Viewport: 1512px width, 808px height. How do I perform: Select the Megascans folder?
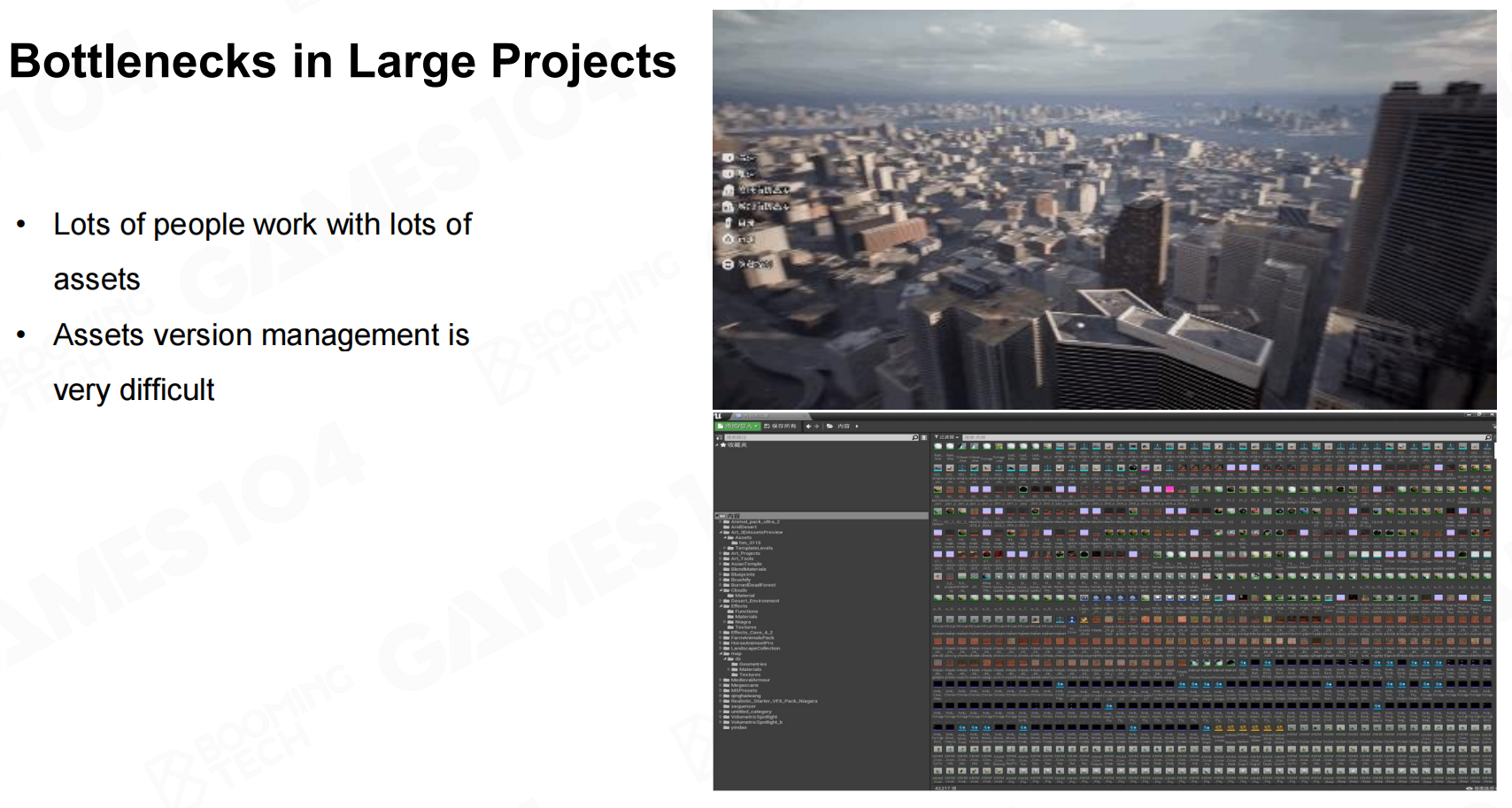coord(744,685)
